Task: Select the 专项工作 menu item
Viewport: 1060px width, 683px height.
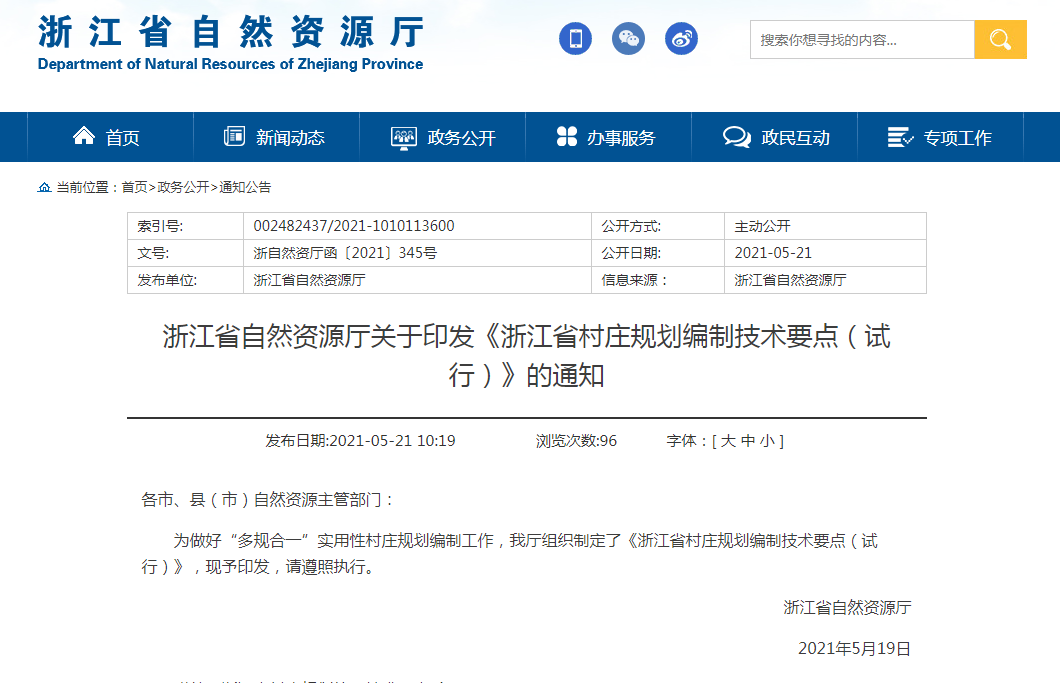Action: click(x=957, y=138)
